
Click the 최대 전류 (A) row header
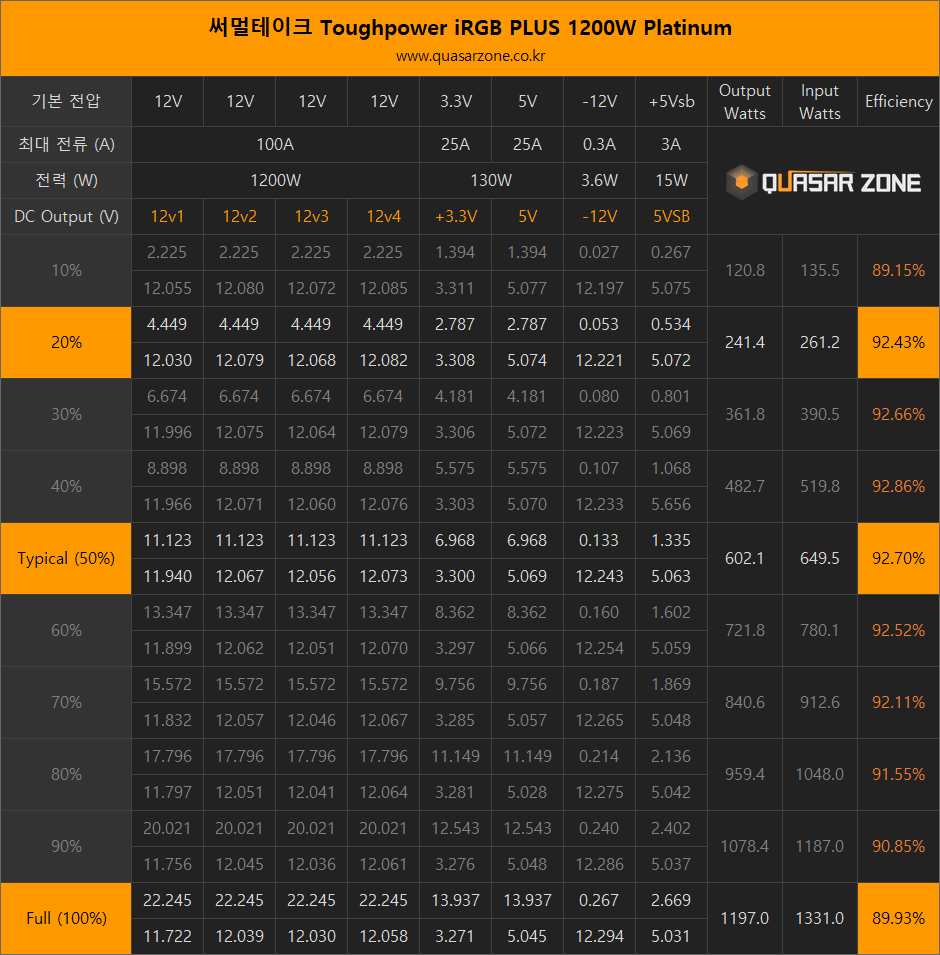click(x=66, y=144)
